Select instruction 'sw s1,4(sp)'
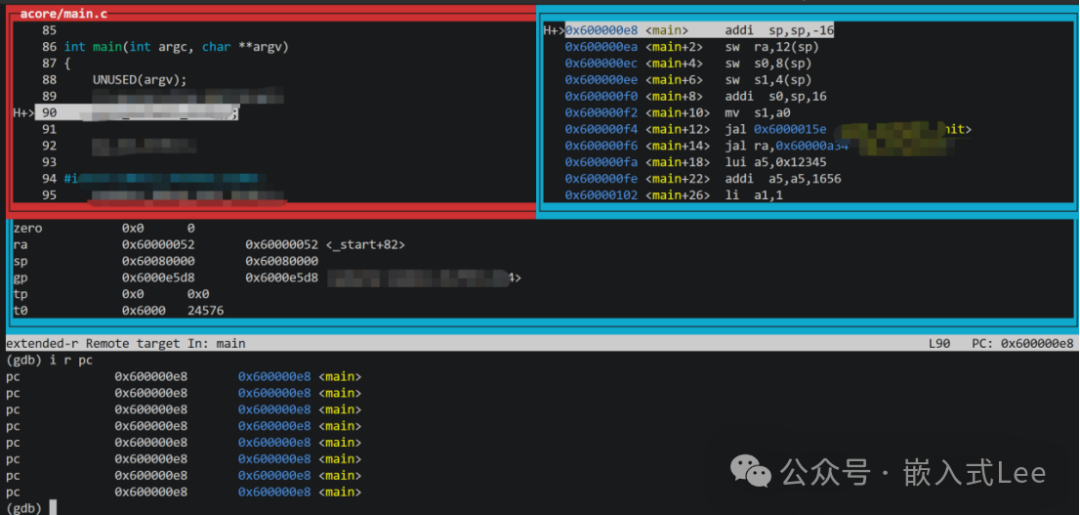This screenshot has height=515, width=1080. pos(768,80)
